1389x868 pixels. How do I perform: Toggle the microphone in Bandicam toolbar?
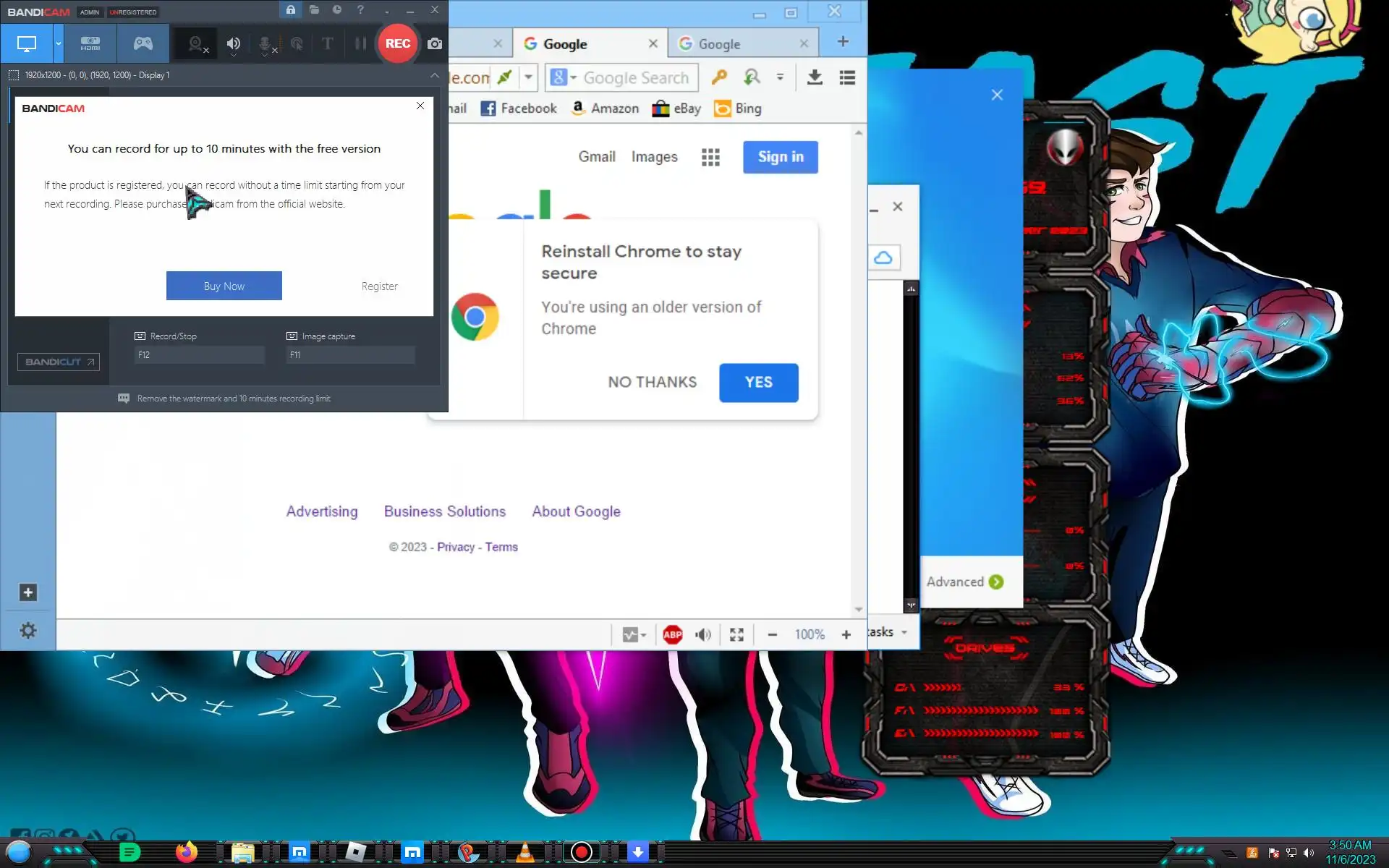265,44
